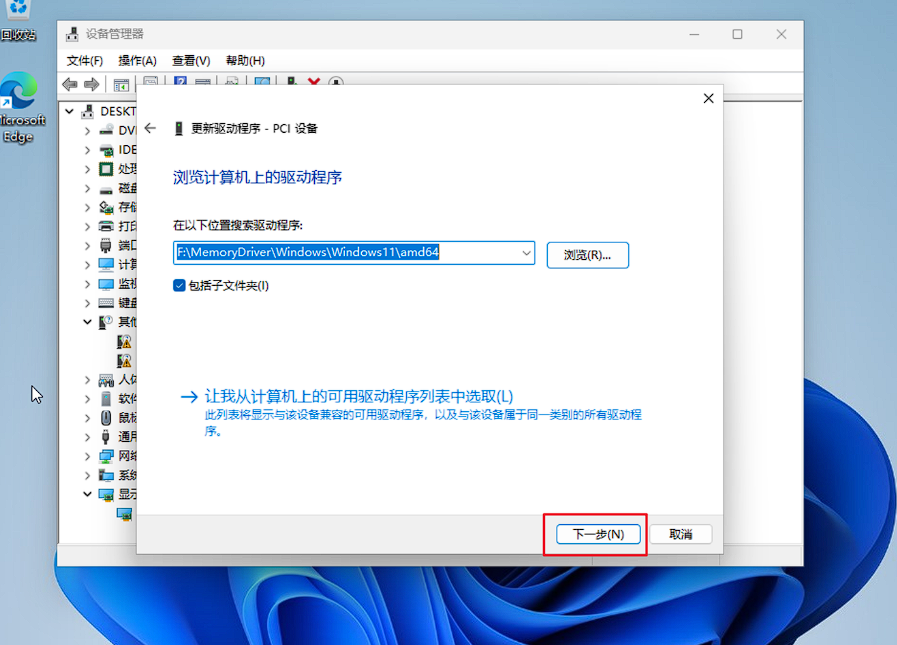The width and height of the screenshot is (897, 645).
Task: Toggle the show/hide console tree toolbar icon
Action: 121,85
